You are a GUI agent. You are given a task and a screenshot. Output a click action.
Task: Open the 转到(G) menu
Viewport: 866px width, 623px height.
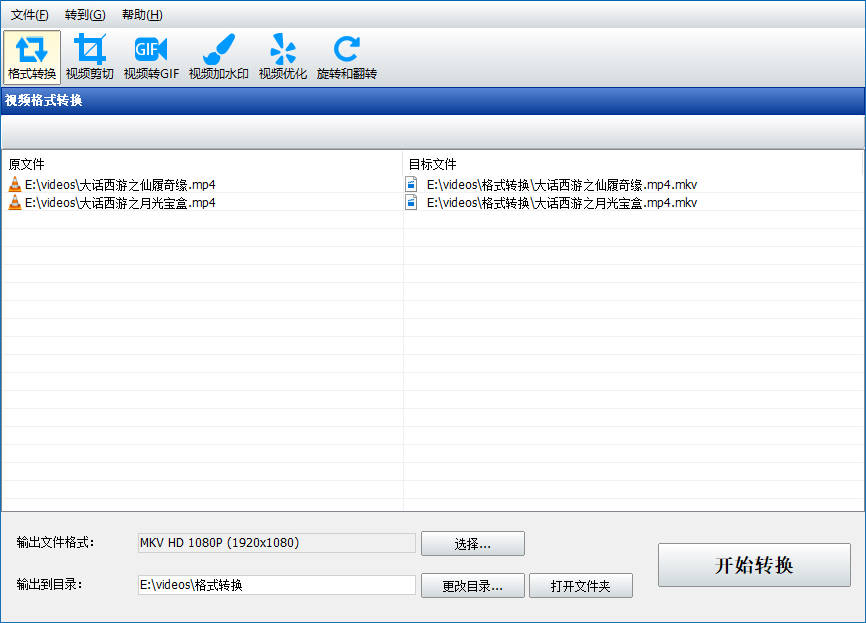tap(85, 15)
